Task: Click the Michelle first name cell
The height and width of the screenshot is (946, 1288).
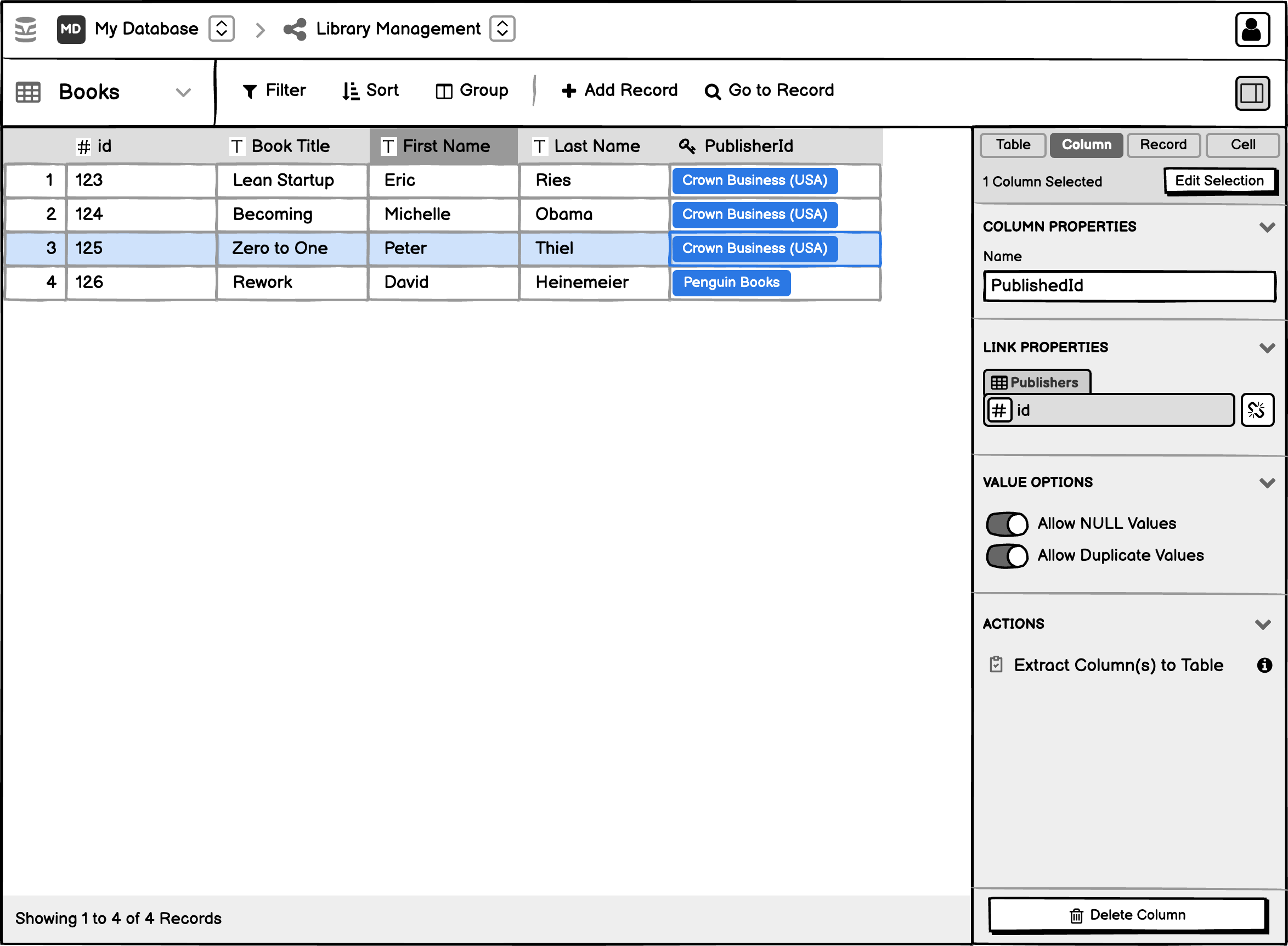Action: pyautogui.click(x=444, y=215)
